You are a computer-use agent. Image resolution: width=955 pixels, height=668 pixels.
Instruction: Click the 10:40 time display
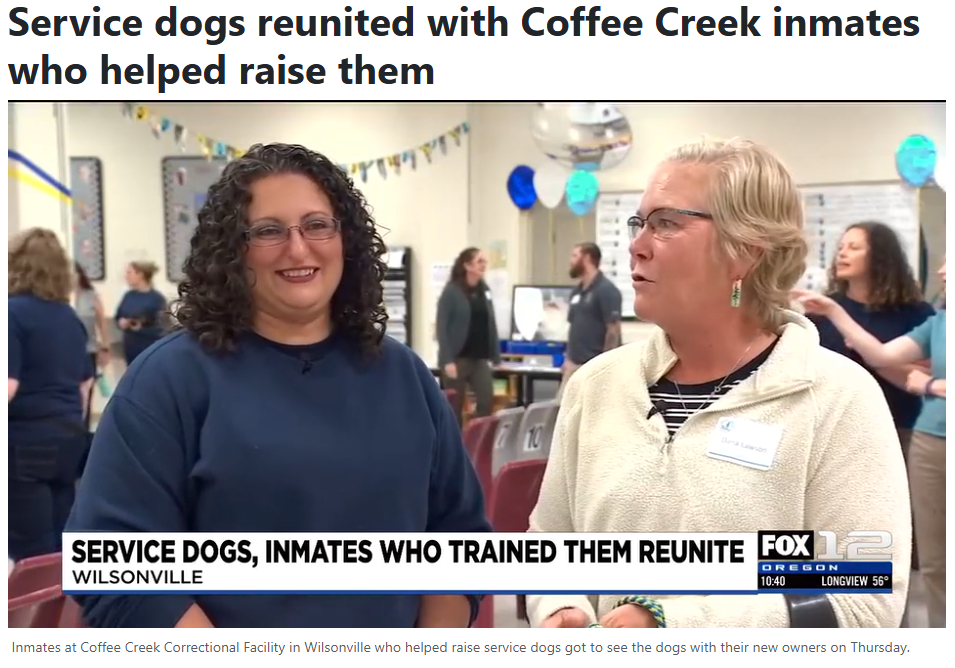tap(773, 581)
